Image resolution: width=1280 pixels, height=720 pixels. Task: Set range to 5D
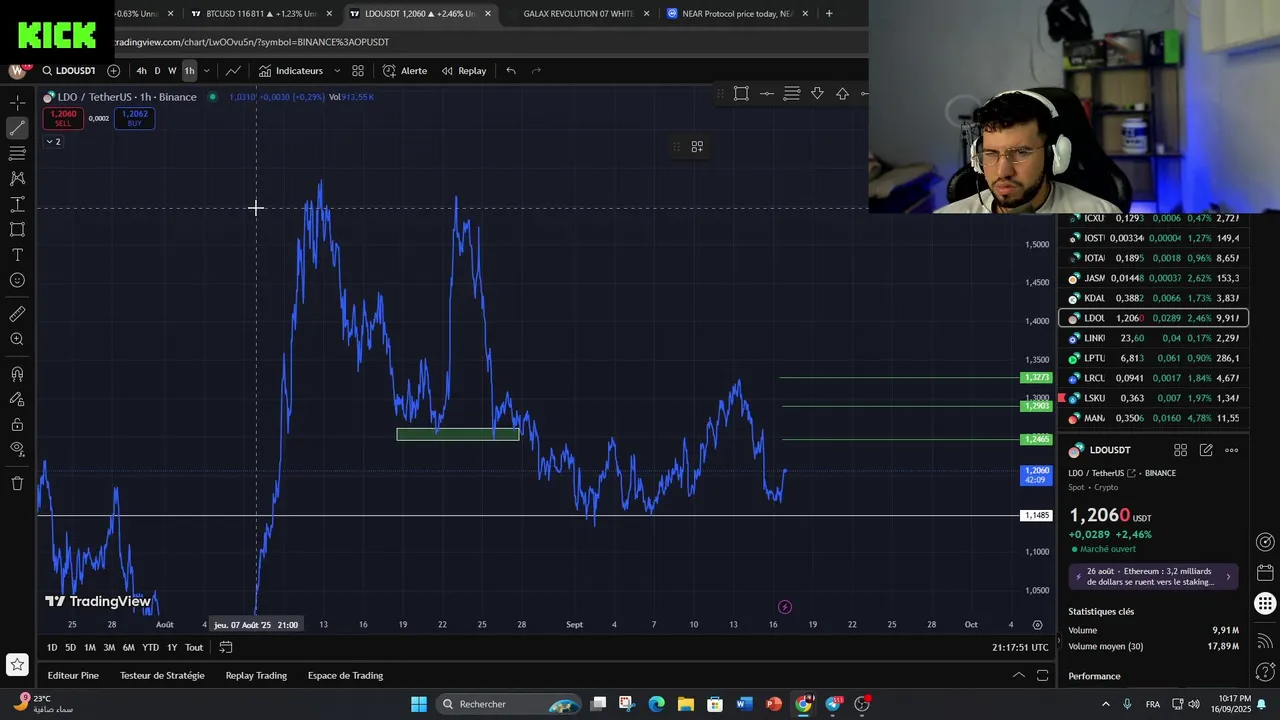click(70, 648)
